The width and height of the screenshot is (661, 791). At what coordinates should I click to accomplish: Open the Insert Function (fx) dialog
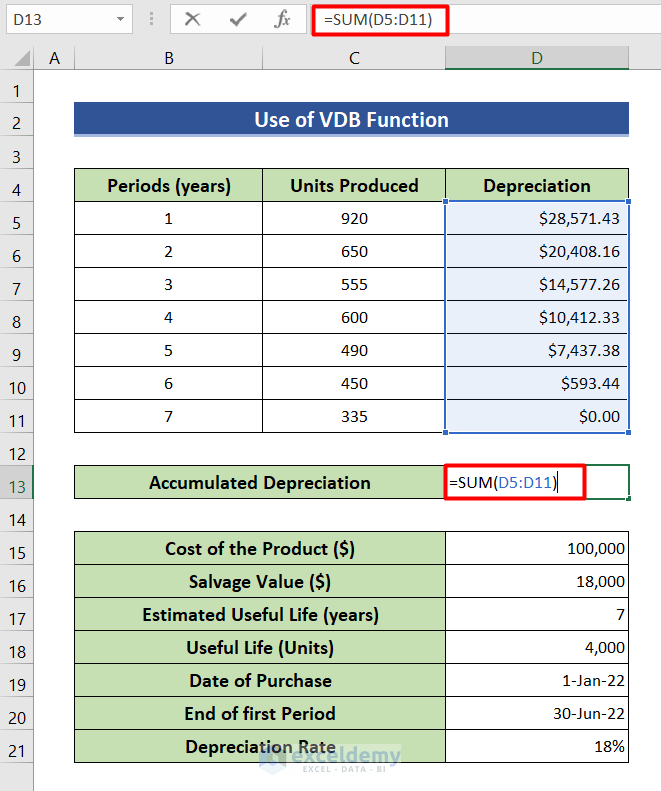[283, 19]
